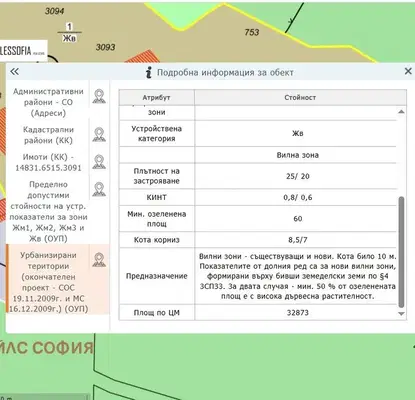Click locate icon beside Имоти (КК) 14831.6515.3091
This screenshot has height=400, width=415.
point(99,162)
